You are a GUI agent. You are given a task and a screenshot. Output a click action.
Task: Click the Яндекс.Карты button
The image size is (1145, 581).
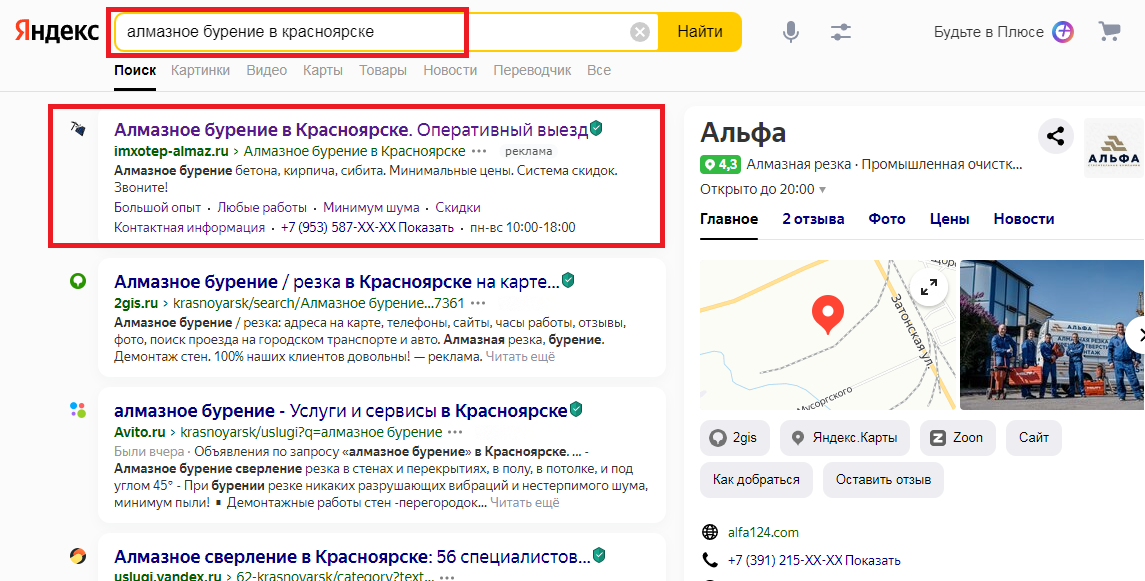(845, 438)
